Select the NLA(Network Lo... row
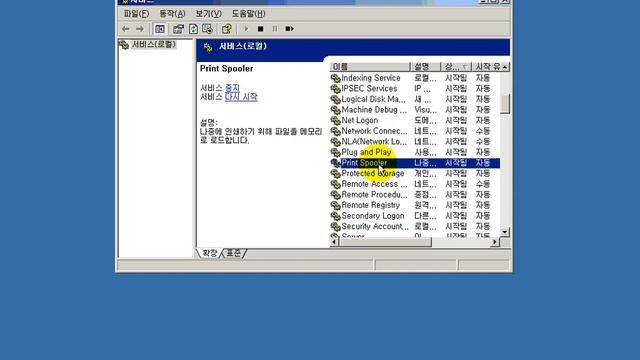640x360 pixels. (415, 142)
